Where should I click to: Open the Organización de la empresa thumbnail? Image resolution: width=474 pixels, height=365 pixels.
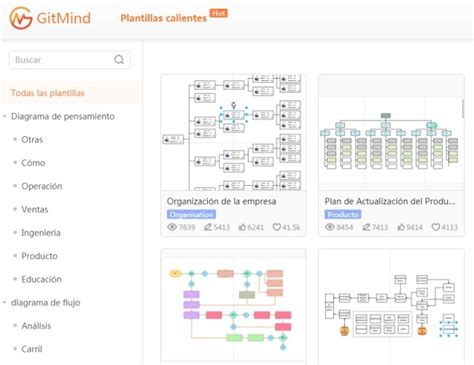pos(233,132)
